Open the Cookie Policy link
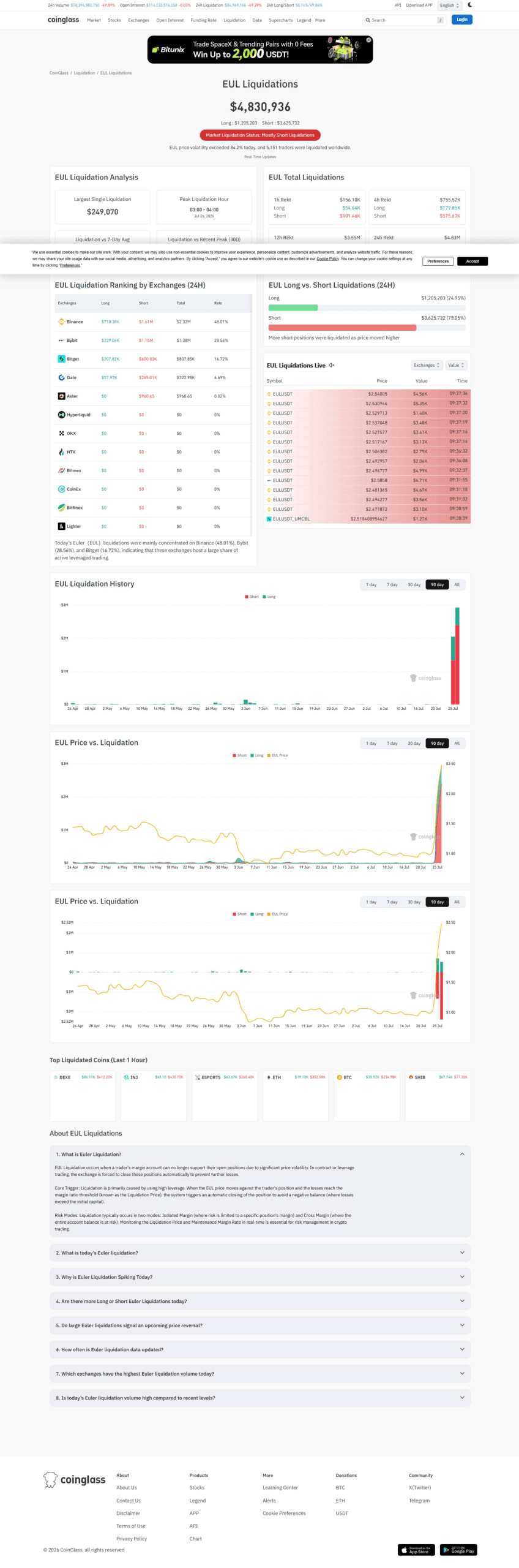The height and width of the screenshot is (1568, 519). (327, 258)
